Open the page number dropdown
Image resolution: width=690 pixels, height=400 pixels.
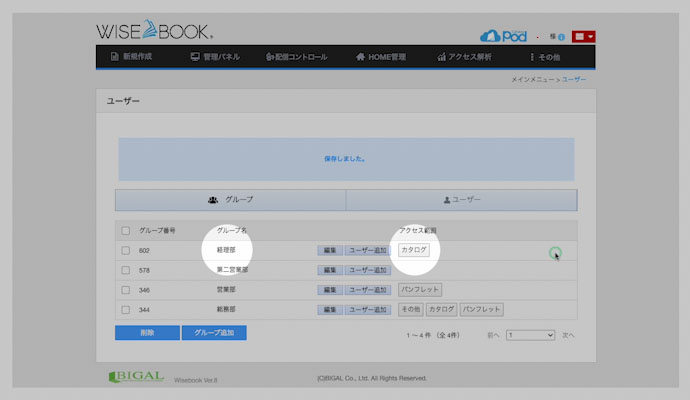[x=529, y=335]
